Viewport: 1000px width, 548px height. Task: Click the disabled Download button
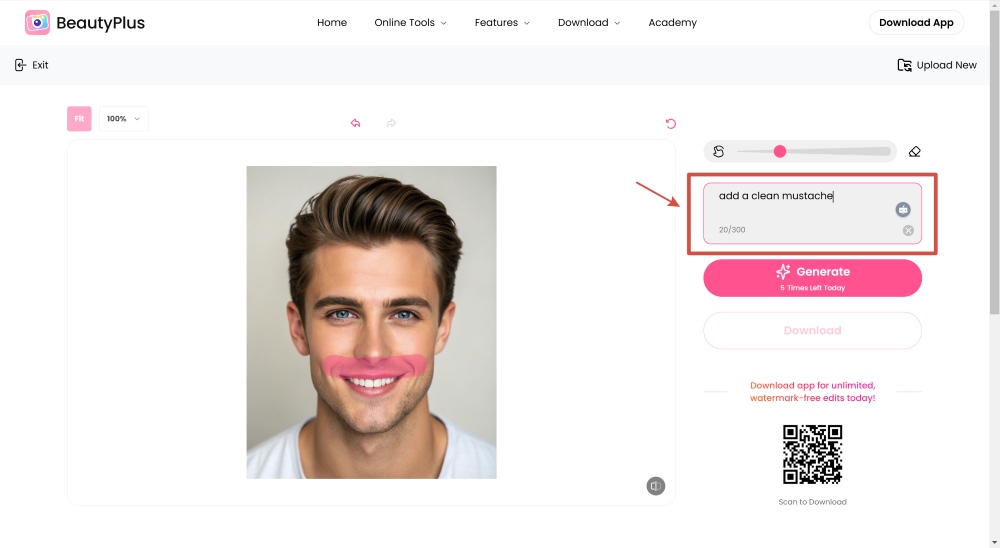point(812,330)
